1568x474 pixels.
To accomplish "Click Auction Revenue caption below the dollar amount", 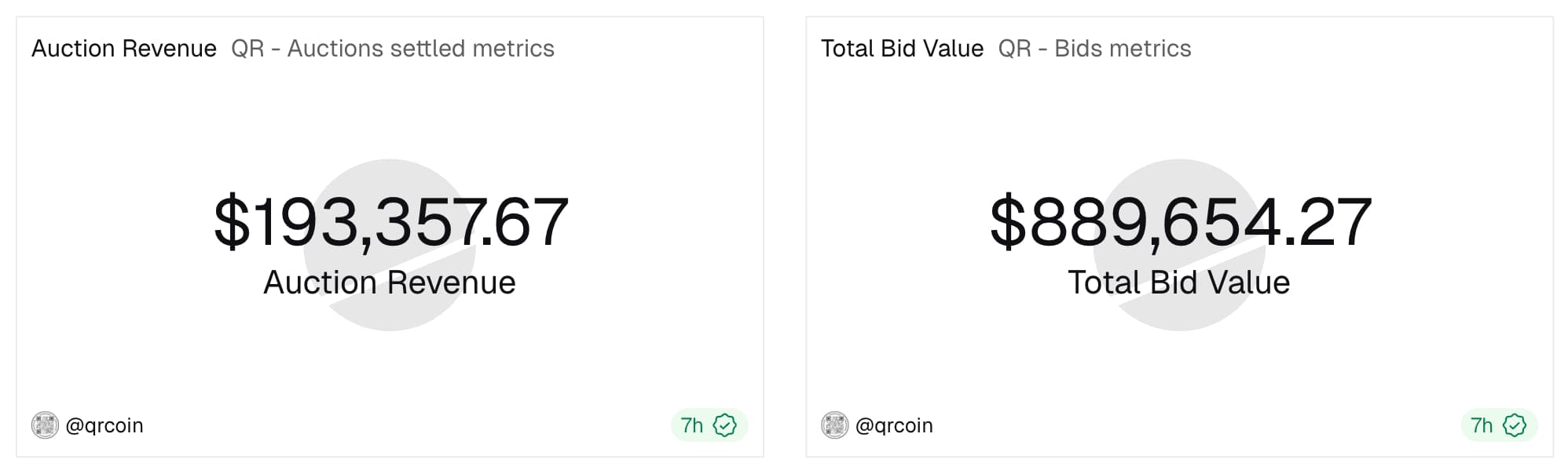I will (390, 283).
